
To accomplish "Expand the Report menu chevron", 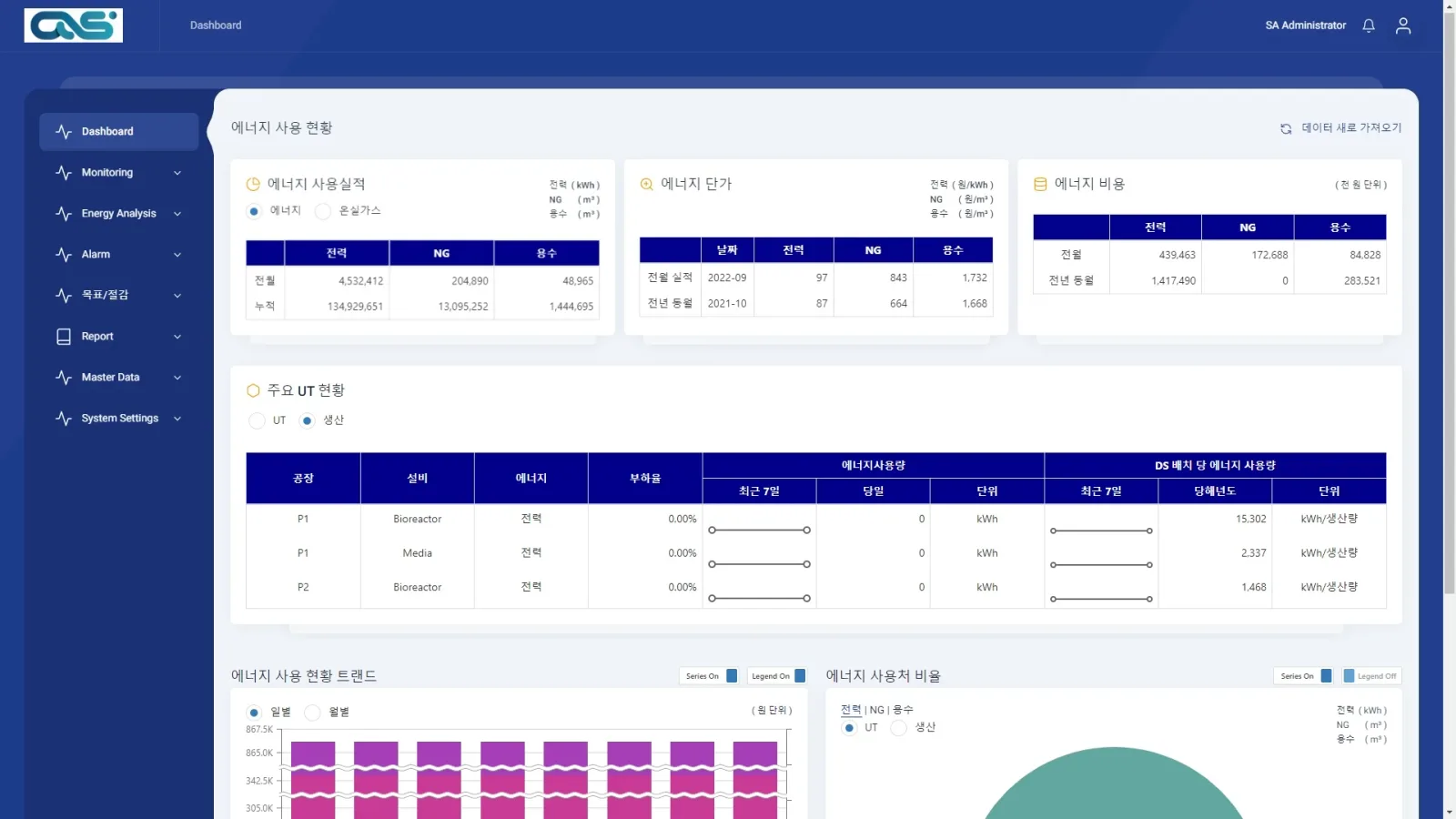I will click(177, 337).
